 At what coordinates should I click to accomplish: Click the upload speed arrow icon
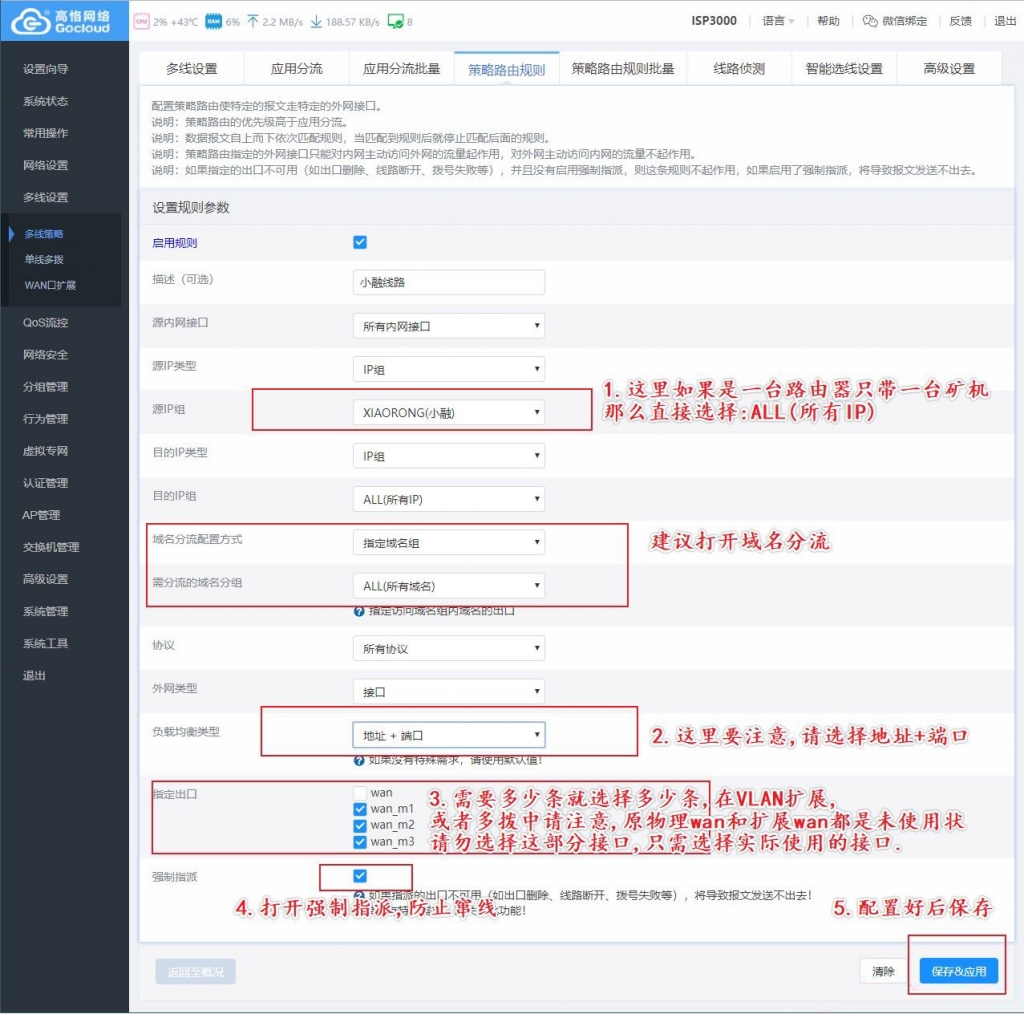click(253, 21)
